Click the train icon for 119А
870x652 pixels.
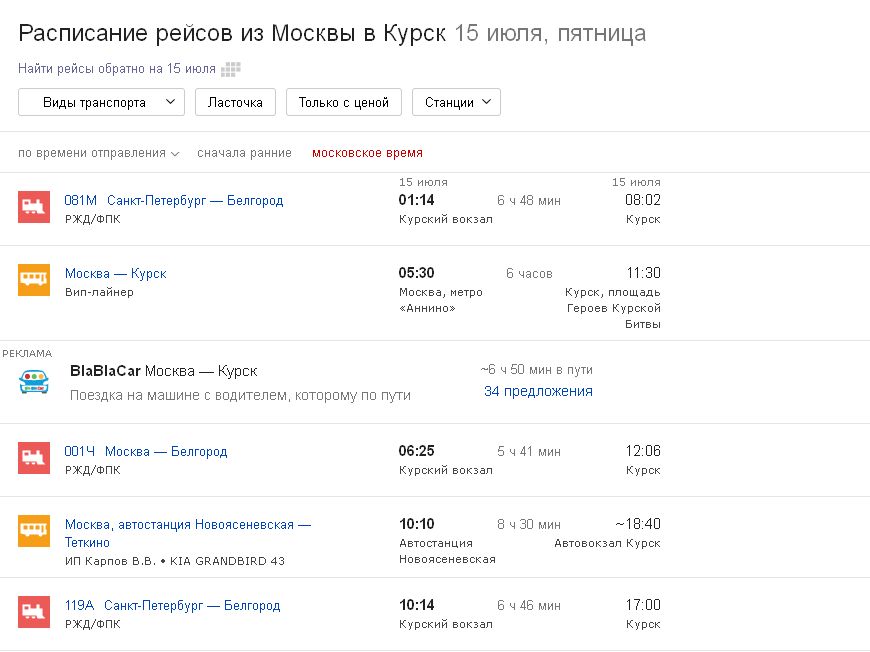[34, 612]
